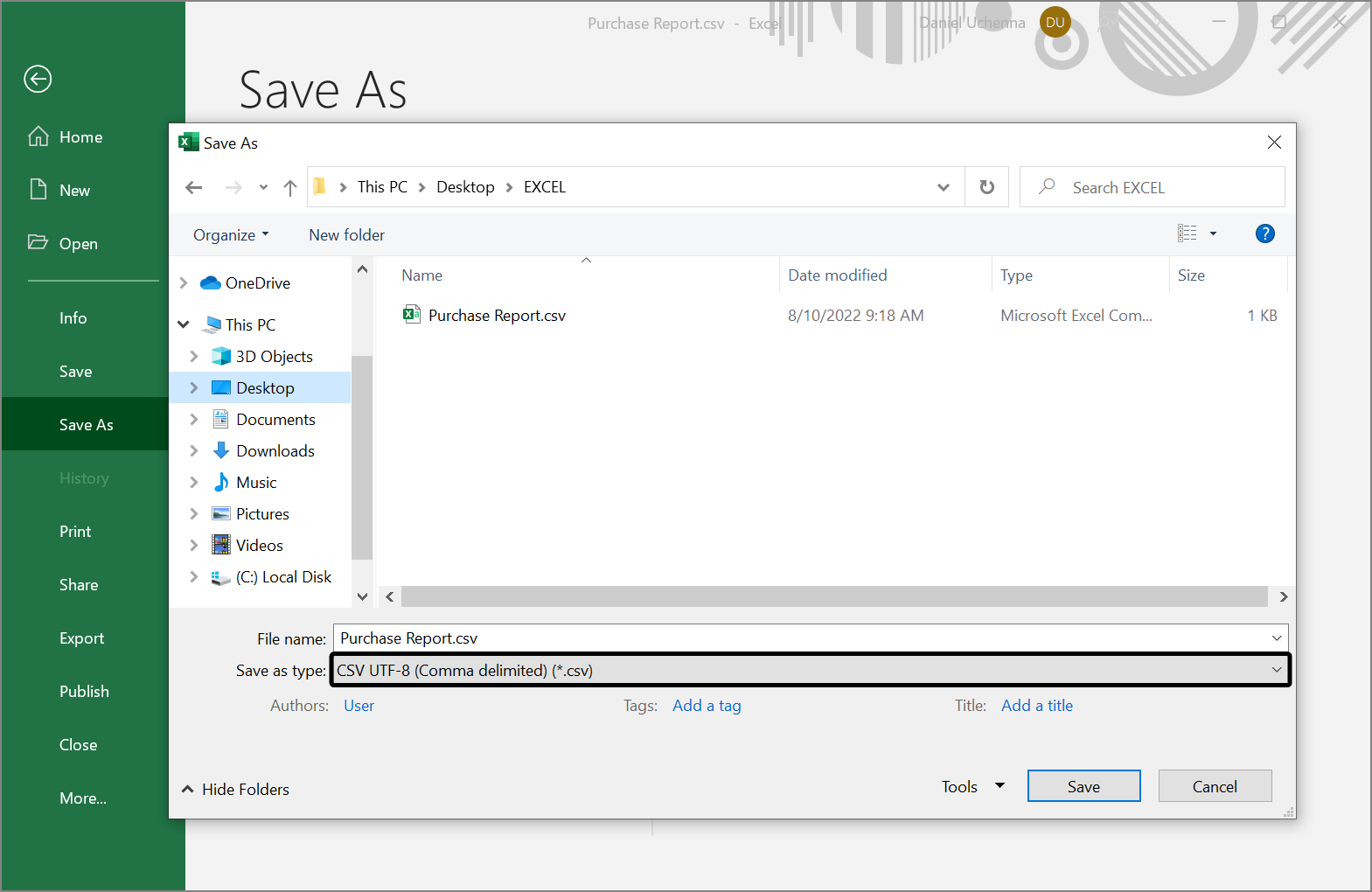Click the forward navigation arrow in dialog

[x=233, y=187]
